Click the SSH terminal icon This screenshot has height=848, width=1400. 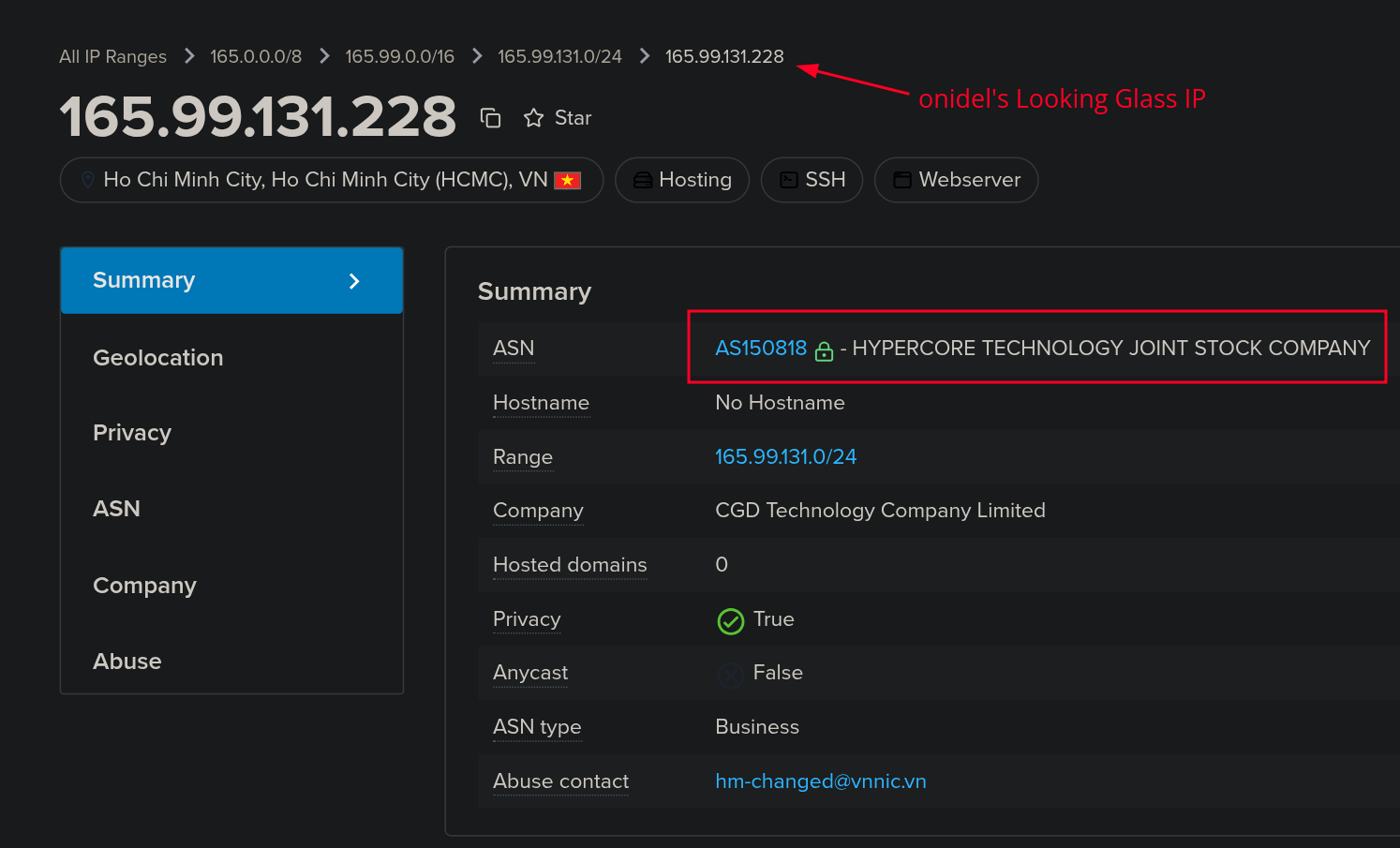[x=789, y=180]
